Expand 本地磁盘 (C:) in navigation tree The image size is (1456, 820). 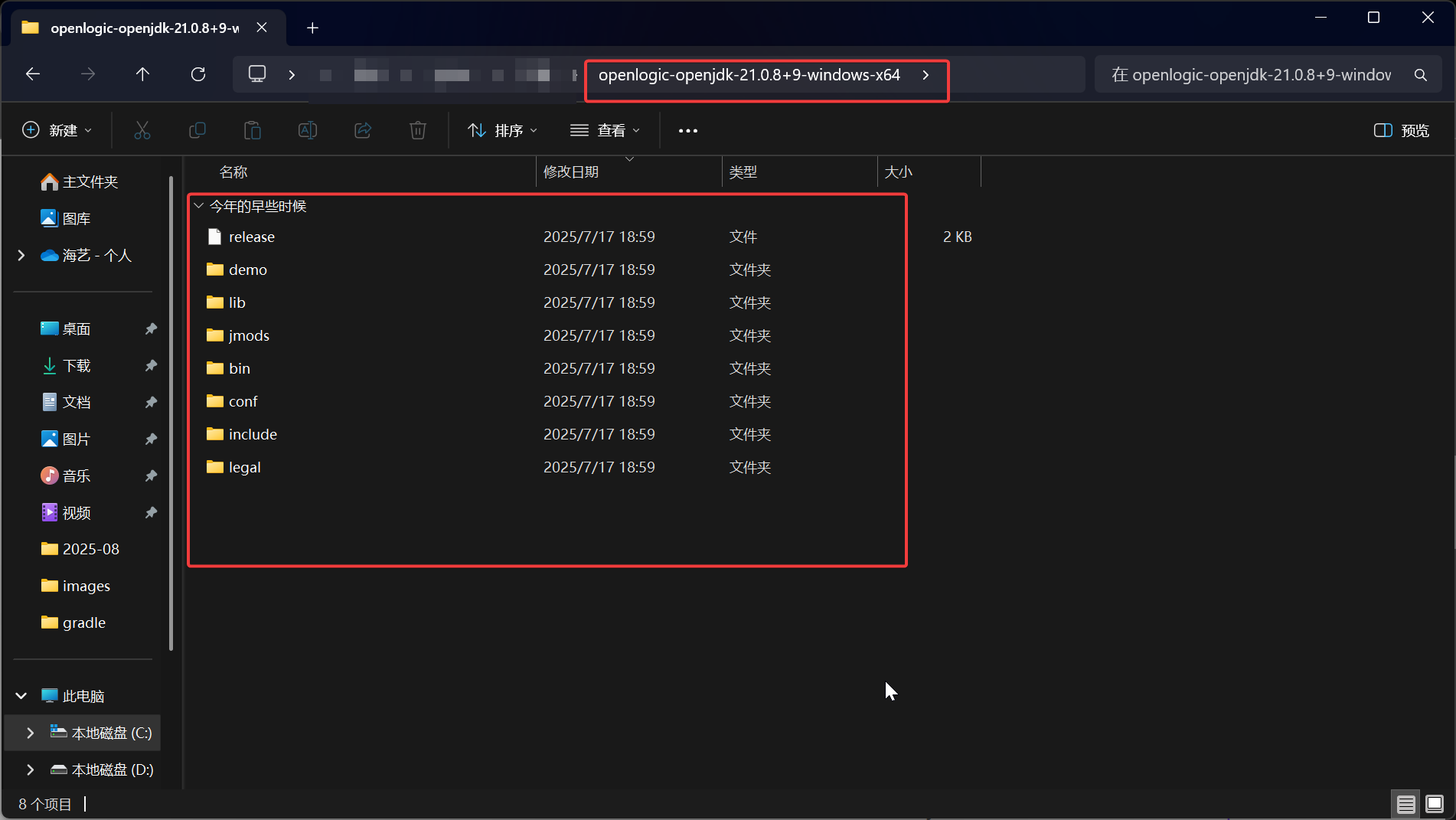pos(30,733)
